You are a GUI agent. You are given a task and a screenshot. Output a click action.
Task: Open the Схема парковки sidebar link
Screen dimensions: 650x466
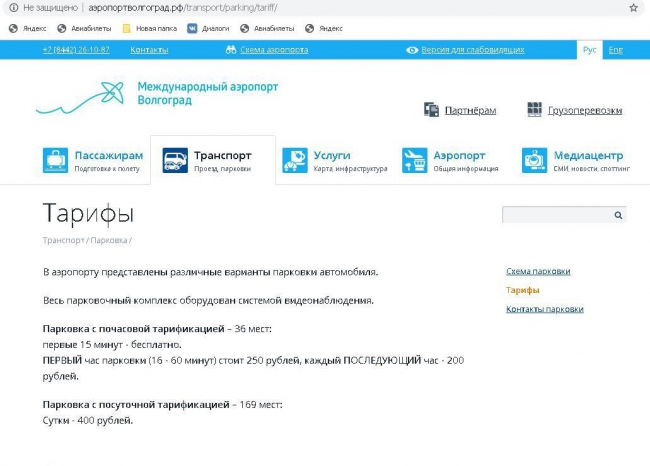click(x=538, y=271)
